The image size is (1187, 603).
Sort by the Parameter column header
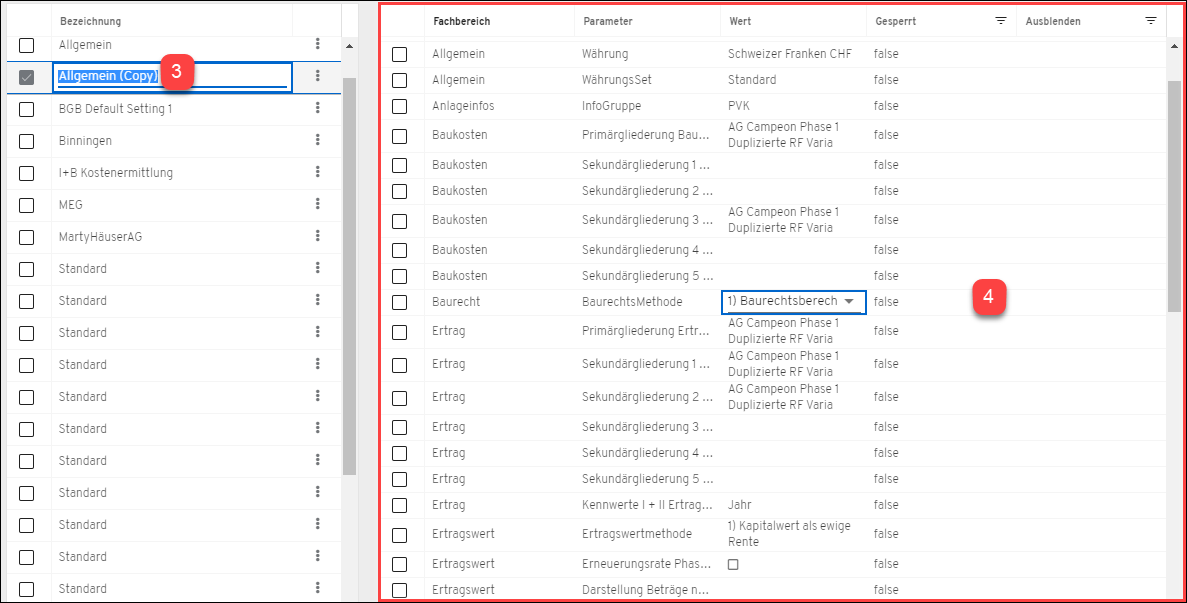point(607,21)
